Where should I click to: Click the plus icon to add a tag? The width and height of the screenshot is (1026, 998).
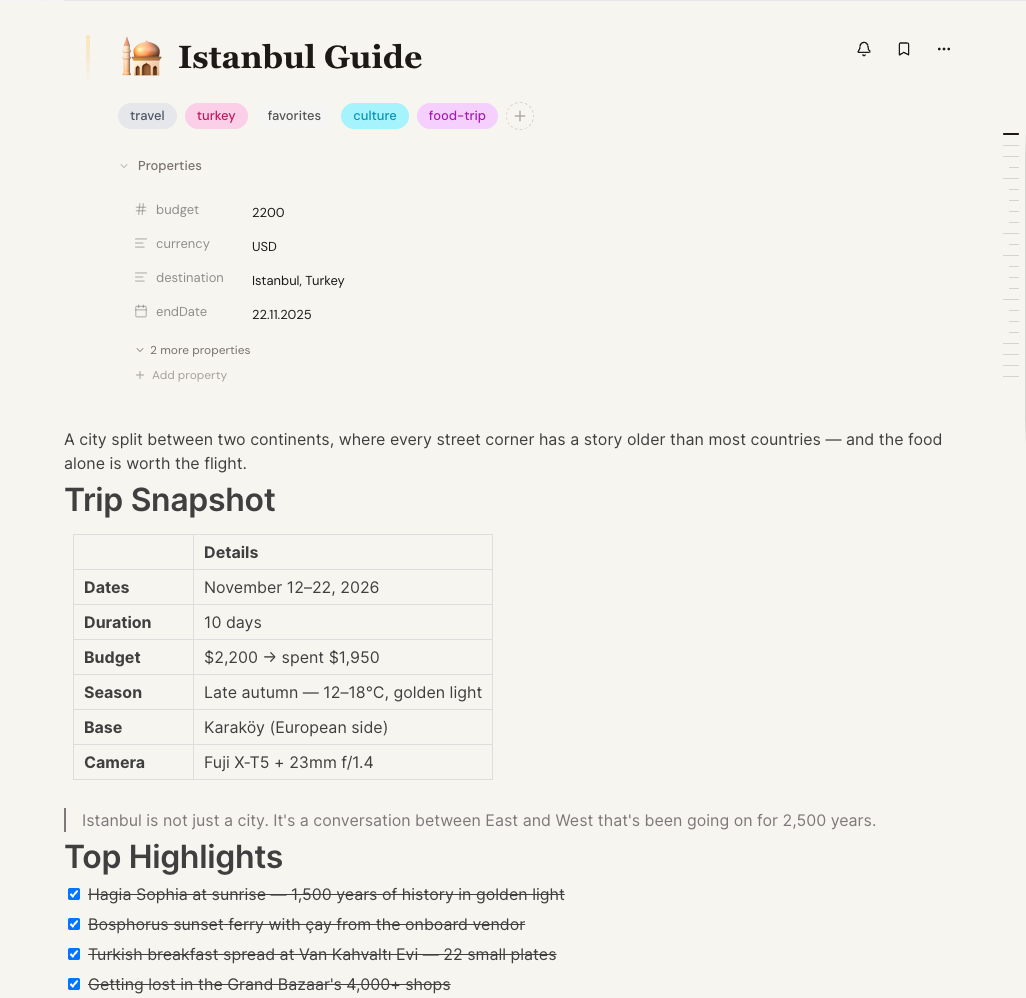coord(520,115)
